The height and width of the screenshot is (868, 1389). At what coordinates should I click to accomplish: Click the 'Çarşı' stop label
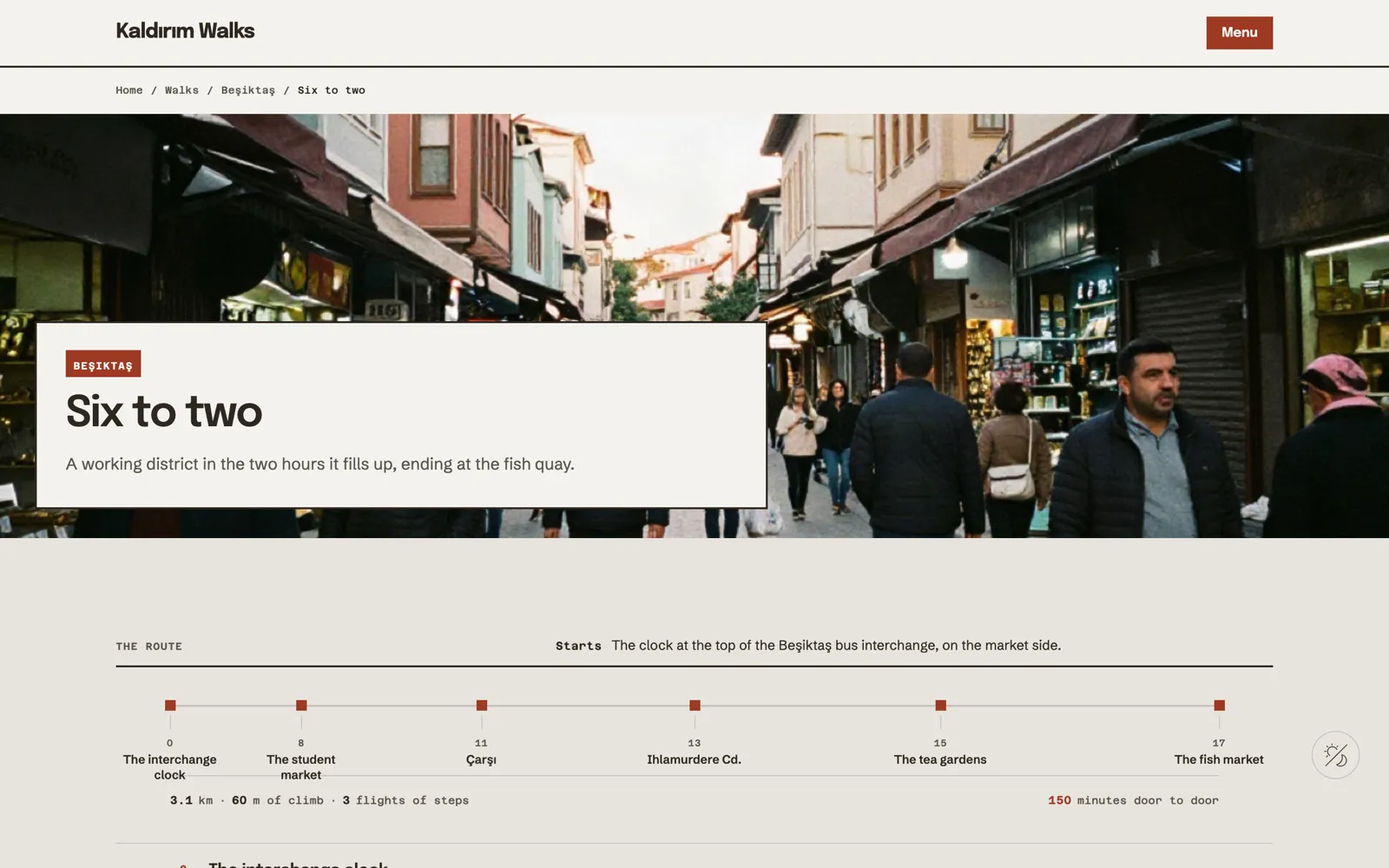pos(481,759)
